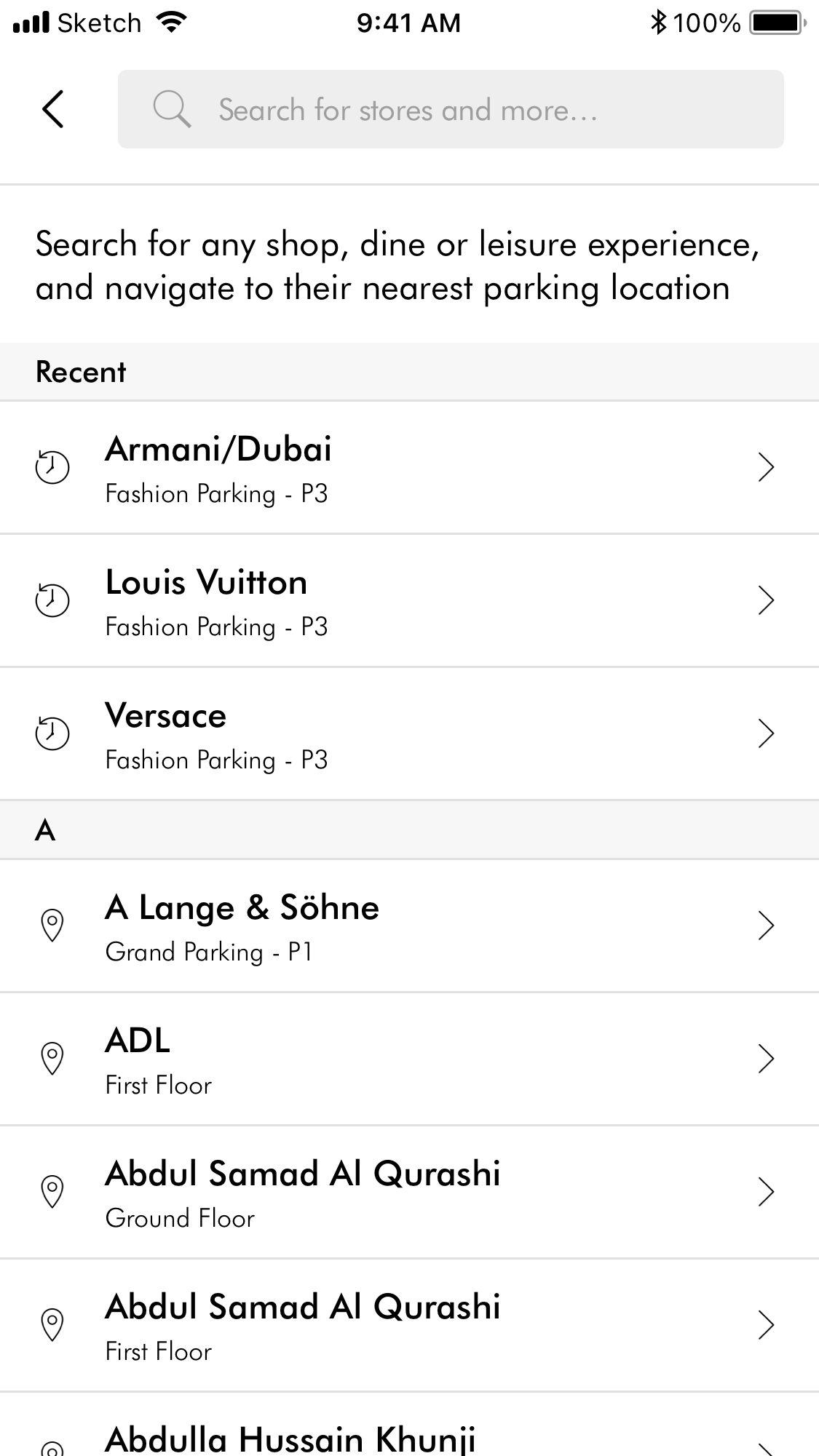Tap the history clock icon beside Versace
The height and width of the screenshot is (1456, 819).
coord(52,733)
